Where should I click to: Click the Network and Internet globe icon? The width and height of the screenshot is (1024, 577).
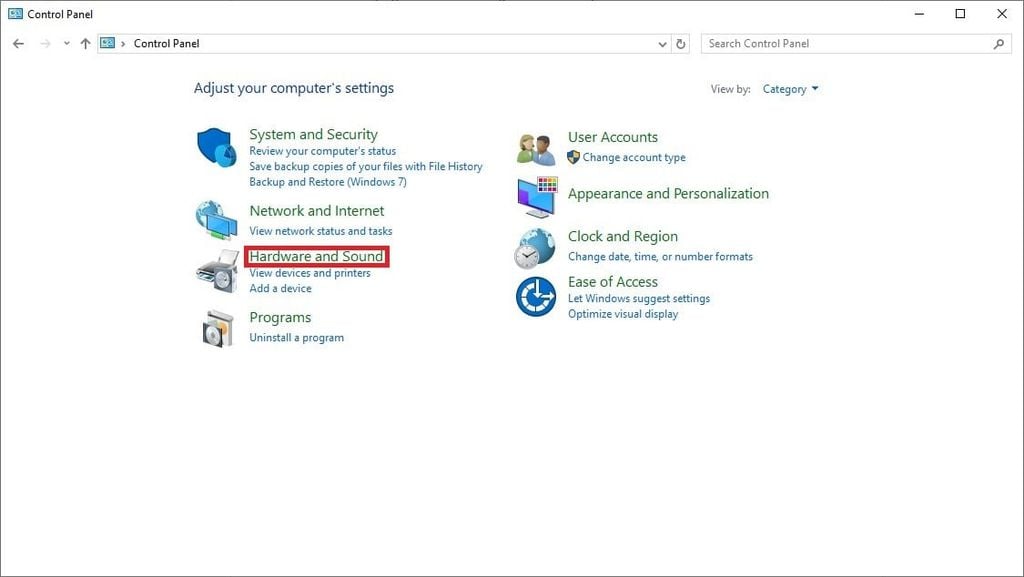216,220
